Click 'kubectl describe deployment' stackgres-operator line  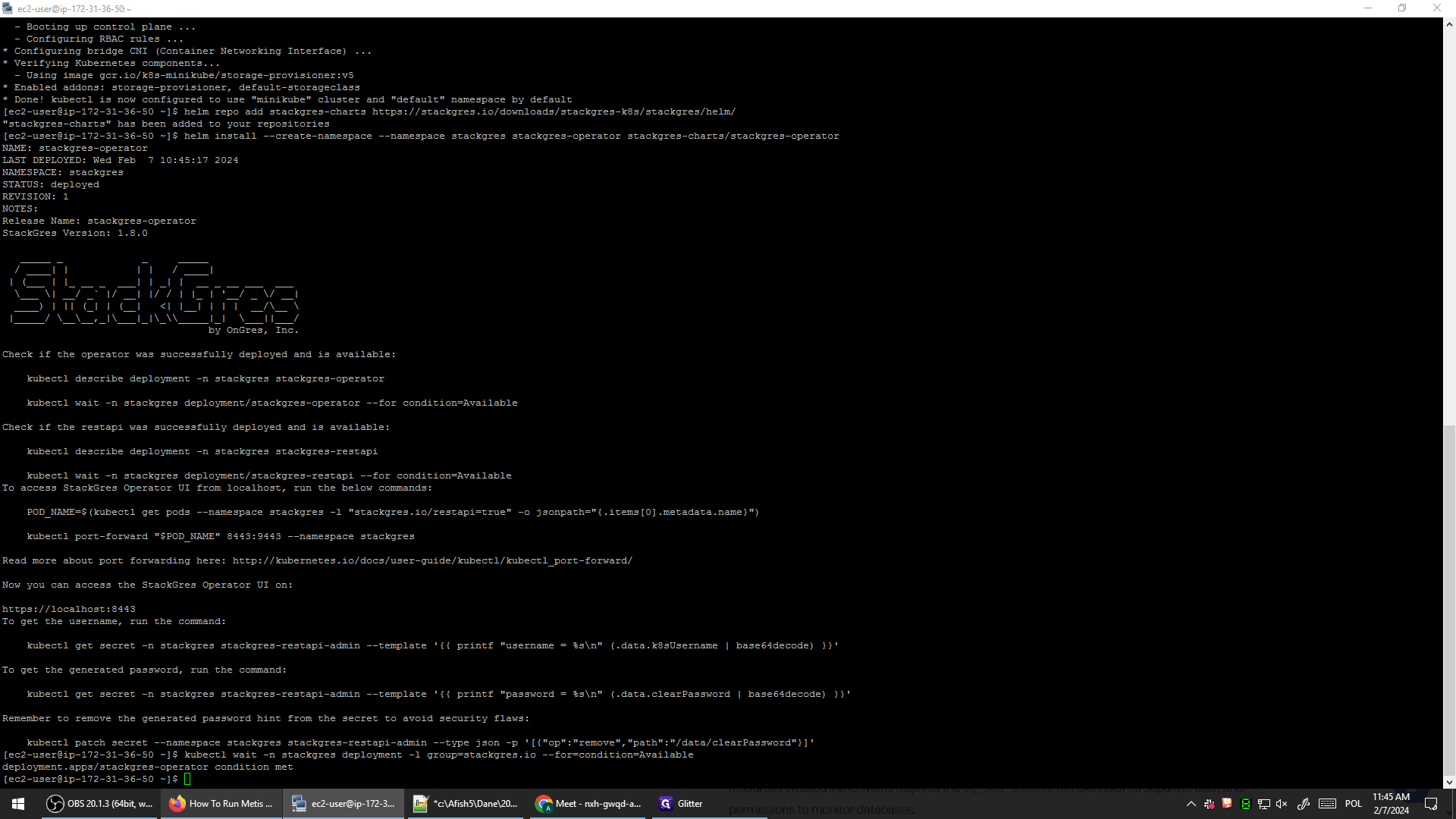[206, 378]
